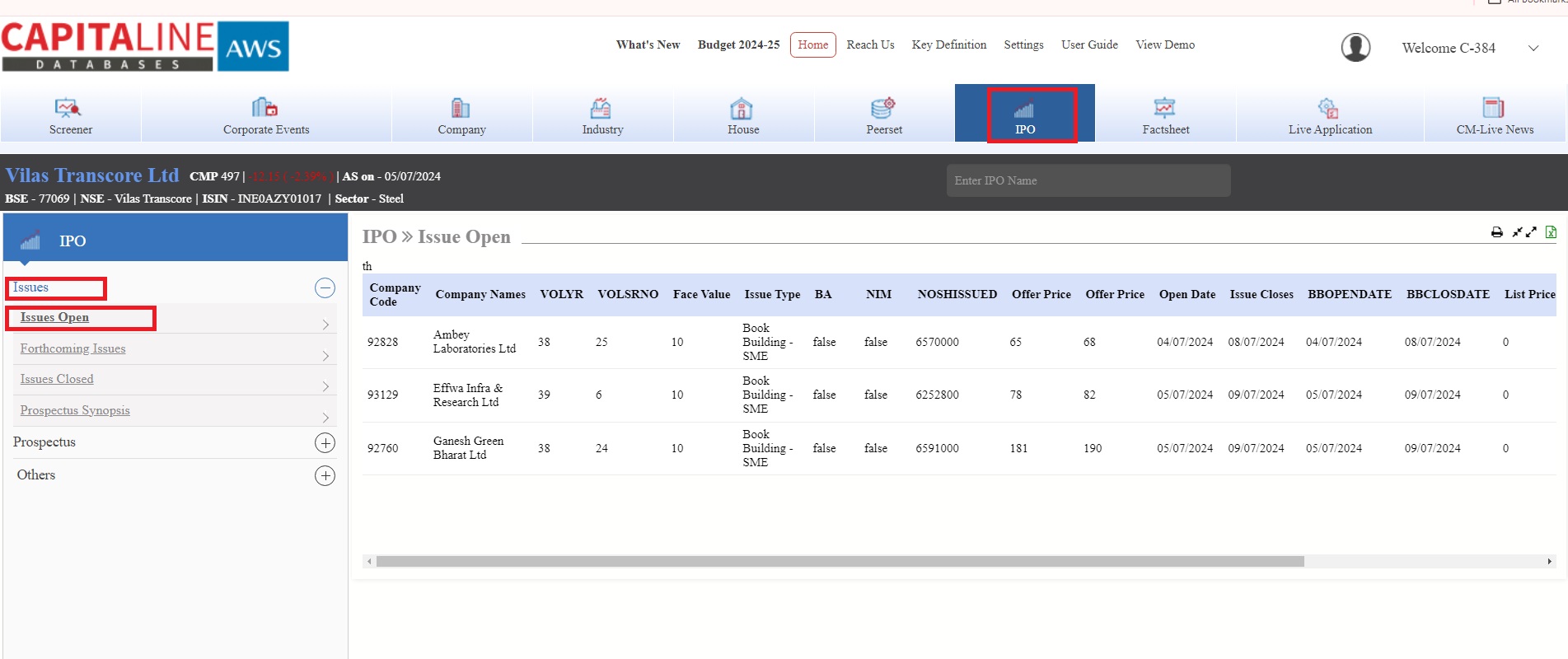The height and width of the screenshot is (659, 1568).
Task: Expand the Others section
Action: (x=325, y=476)
